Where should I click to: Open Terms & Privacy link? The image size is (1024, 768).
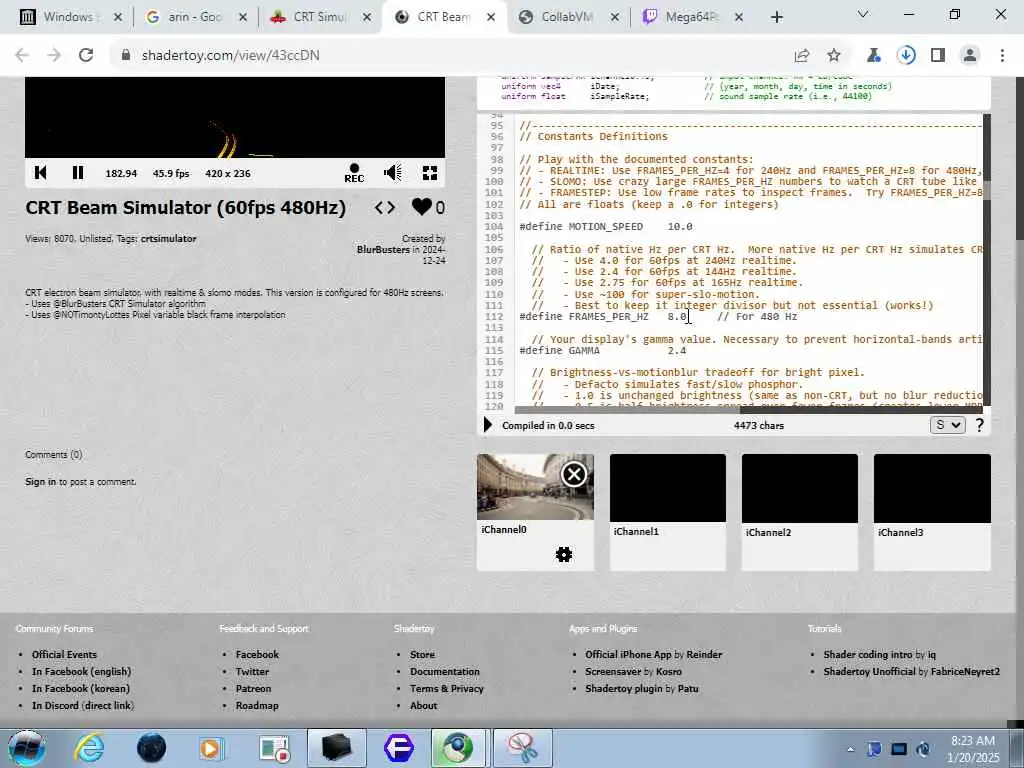tap(447, 688)
